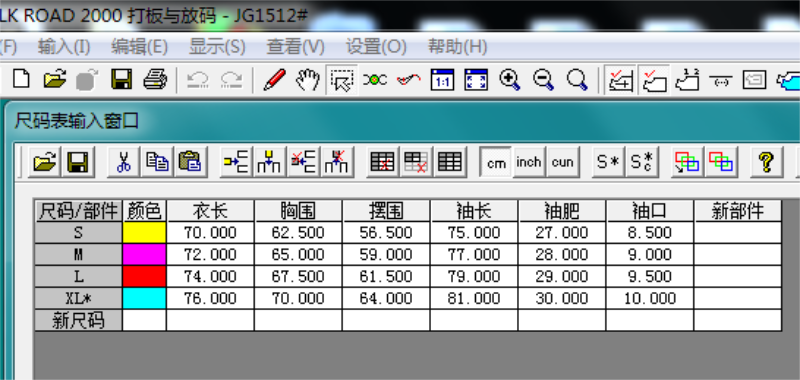Switch units to cun

coord(562,162)
